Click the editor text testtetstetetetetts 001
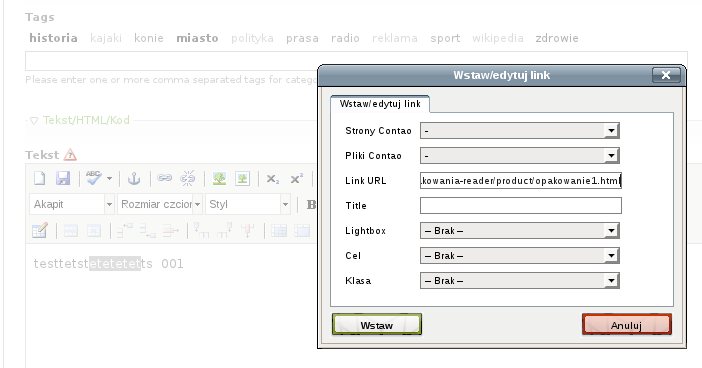Screen dimensions: 702x368 pos(108,263)
